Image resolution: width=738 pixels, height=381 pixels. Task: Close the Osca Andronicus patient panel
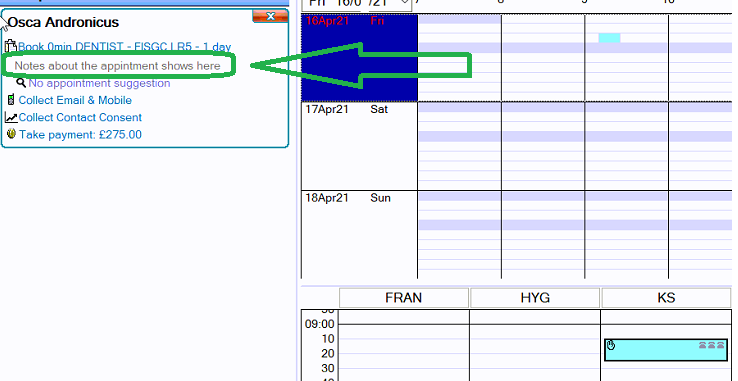270,16
